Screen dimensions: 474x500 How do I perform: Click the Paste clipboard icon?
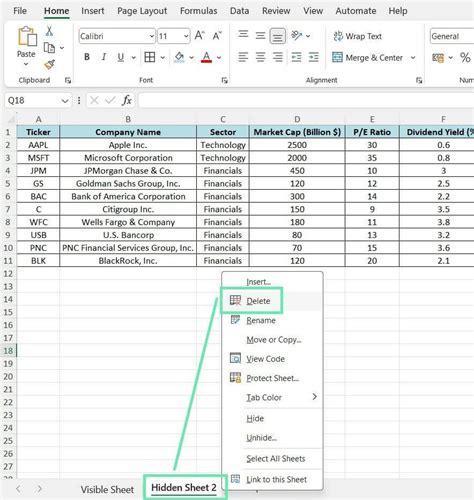point(27,36)
